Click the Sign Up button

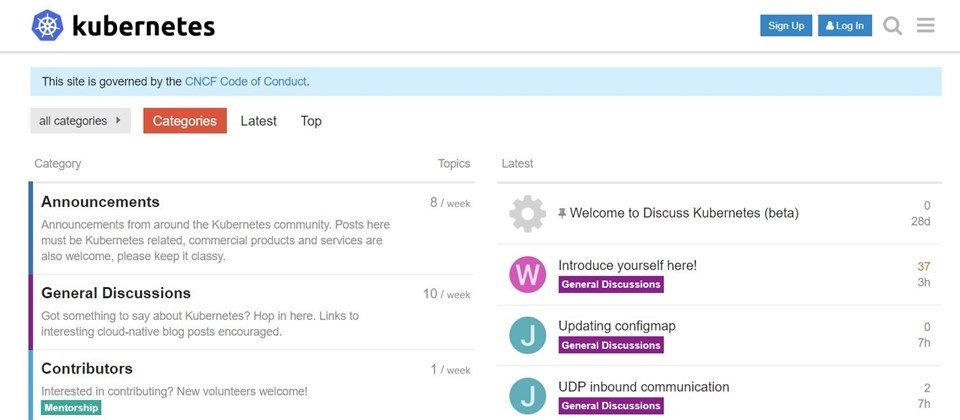click(786, 26)
